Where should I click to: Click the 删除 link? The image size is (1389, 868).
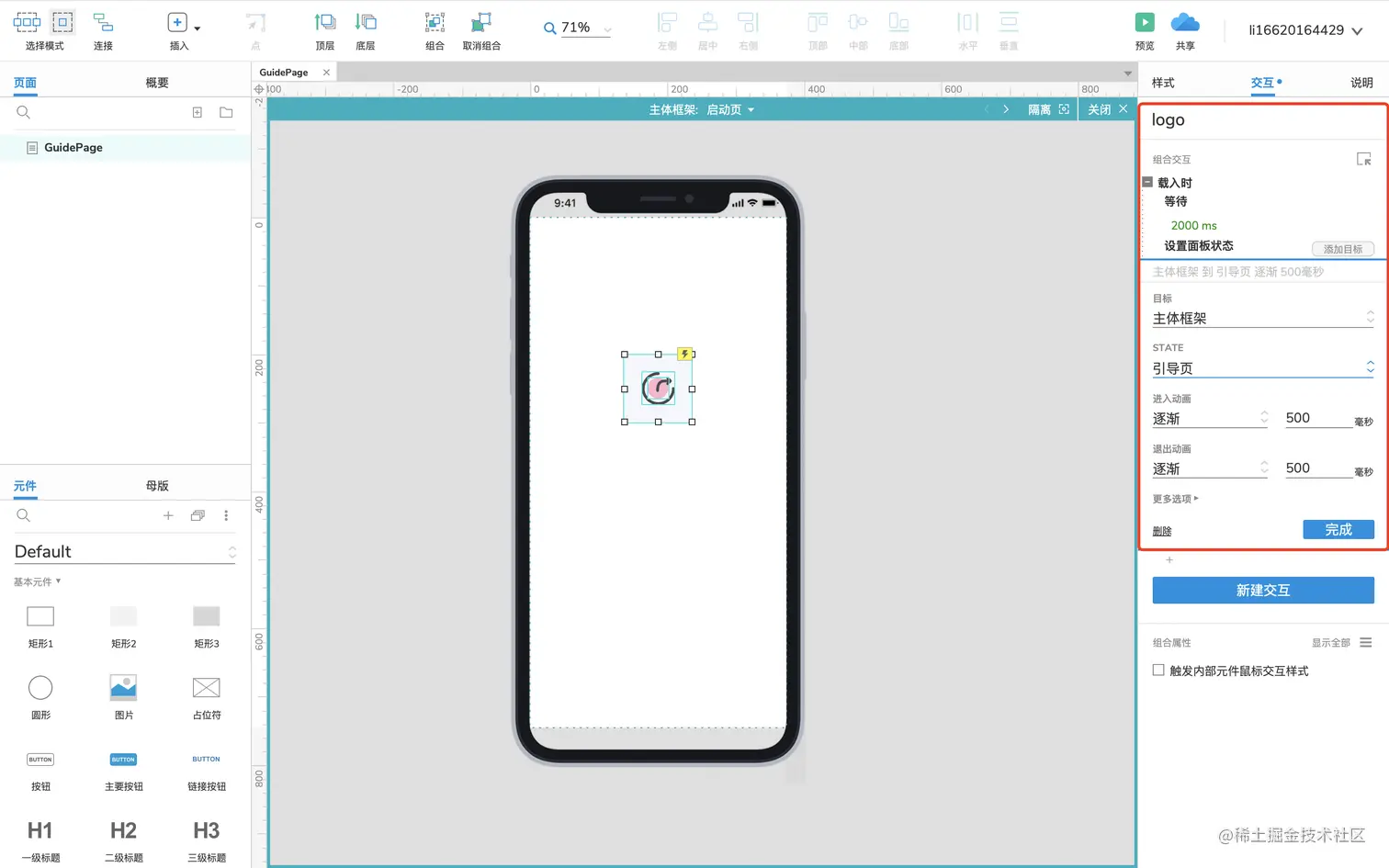[x=1162, y=531]
